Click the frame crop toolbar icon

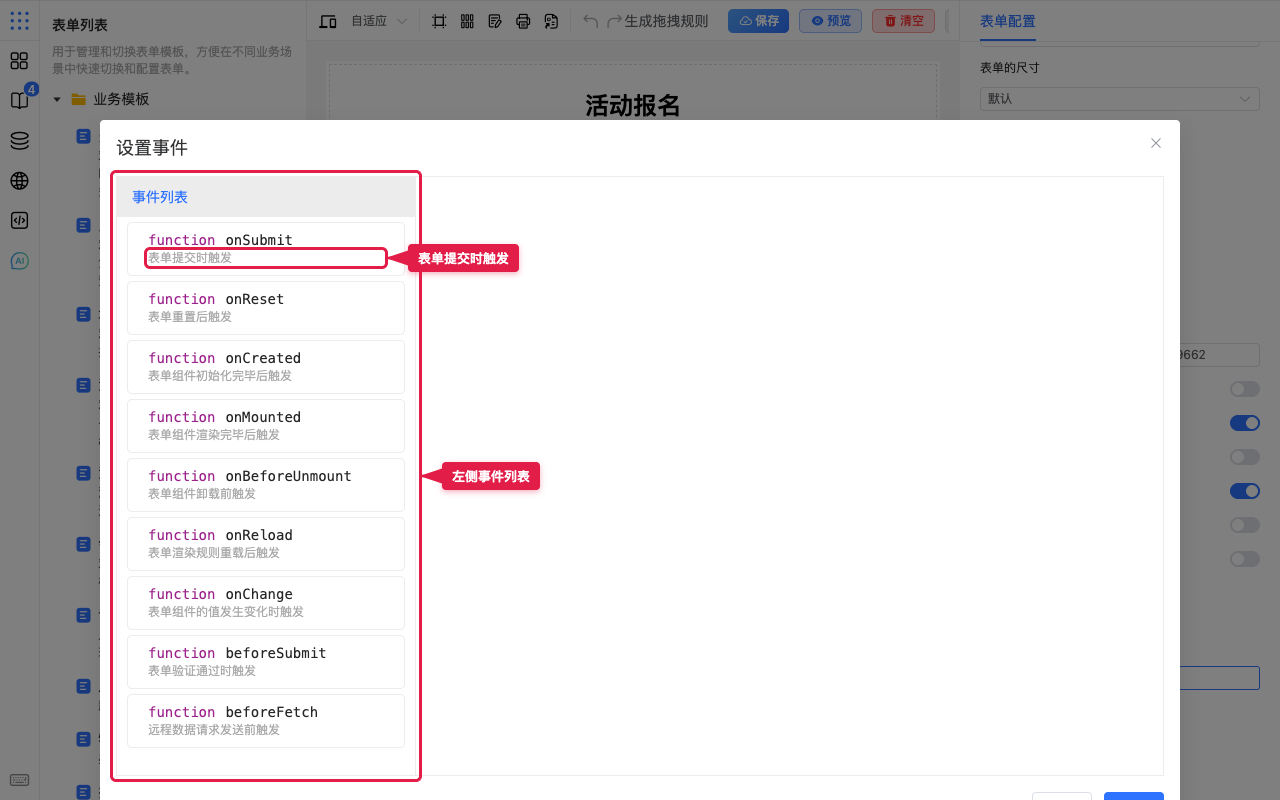[x=439, y=21]
